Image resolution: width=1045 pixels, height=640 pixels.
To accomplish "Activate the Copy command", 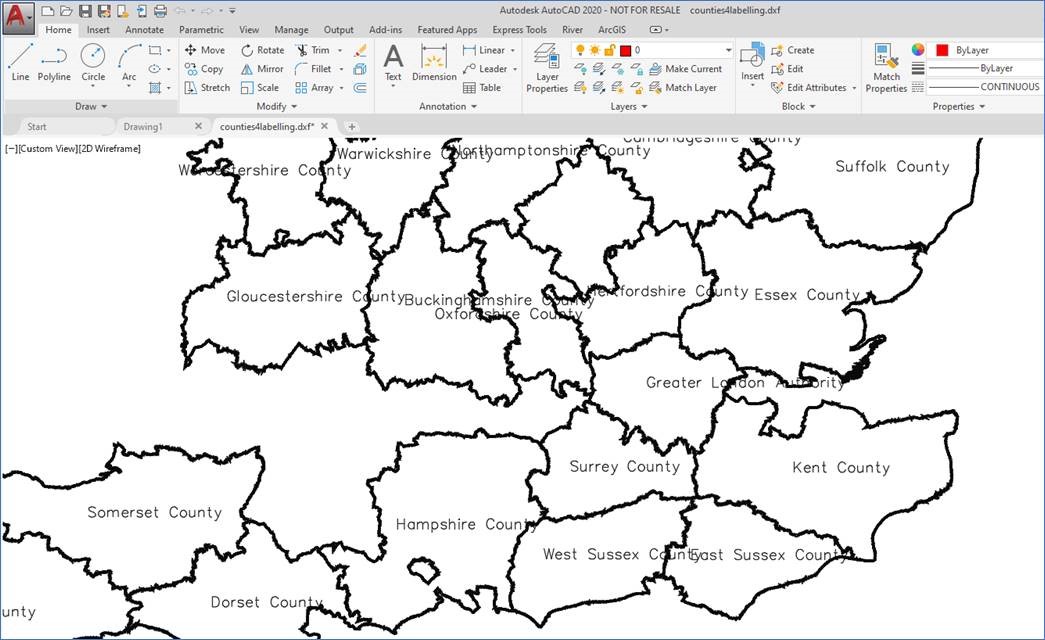I will tap(204, 69).
